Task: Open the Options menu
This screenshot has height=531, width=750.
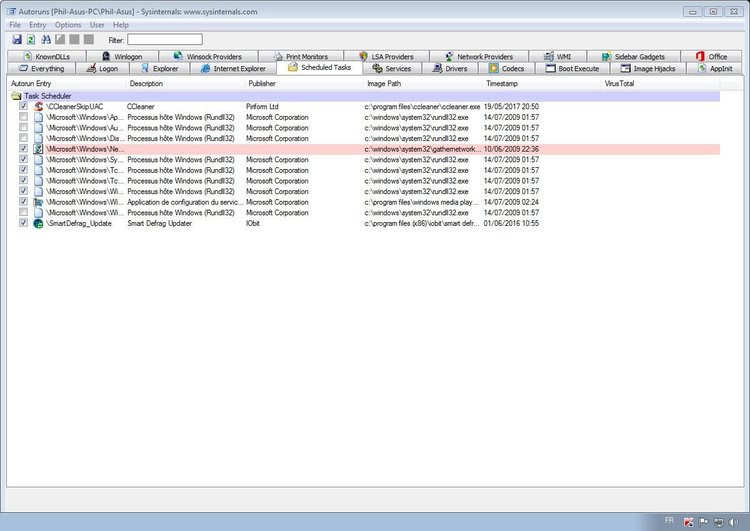Action: click(x=68, y=25)
